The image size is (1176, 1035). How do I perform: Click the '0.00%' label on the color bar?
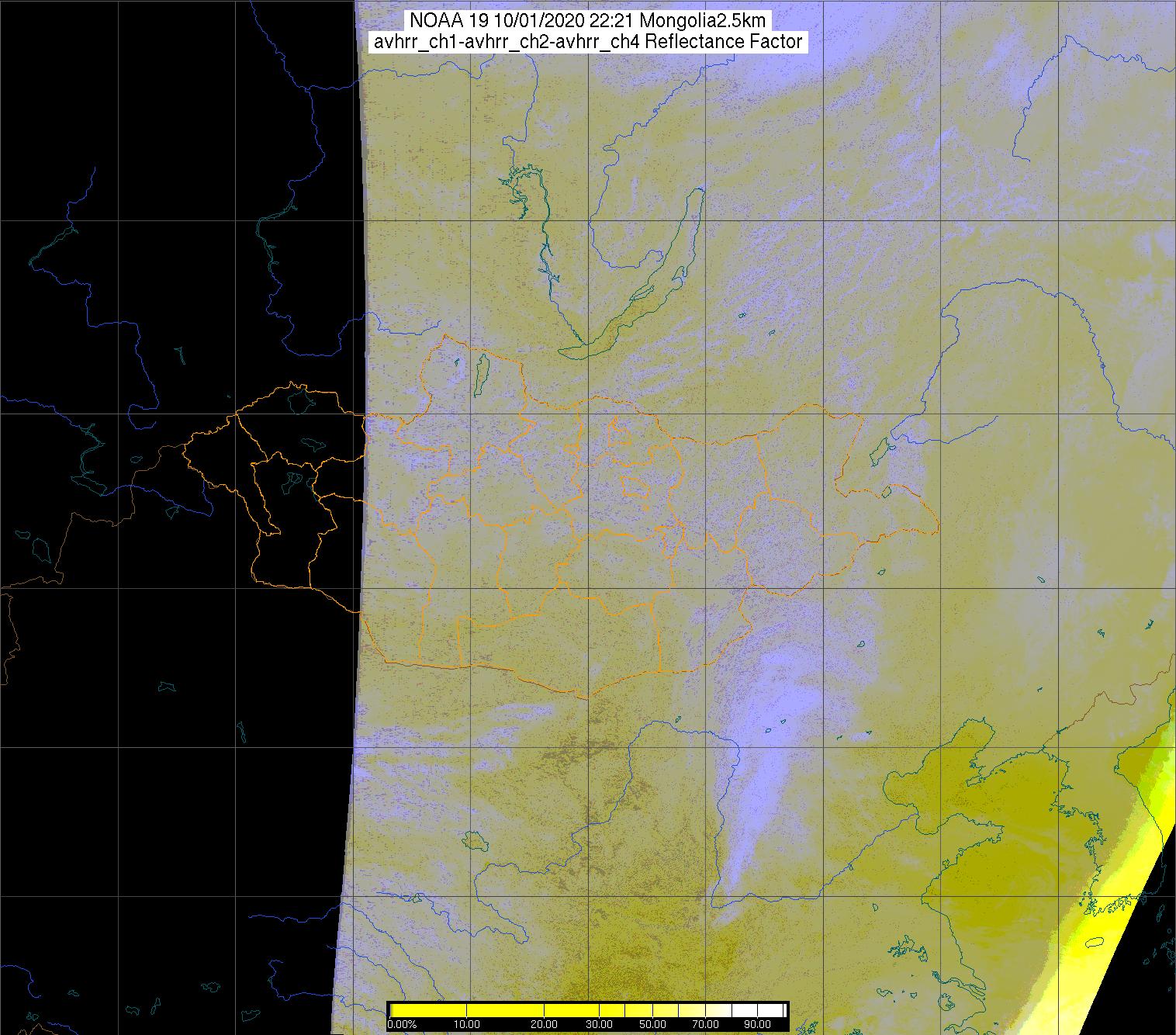pos(402,1024)
